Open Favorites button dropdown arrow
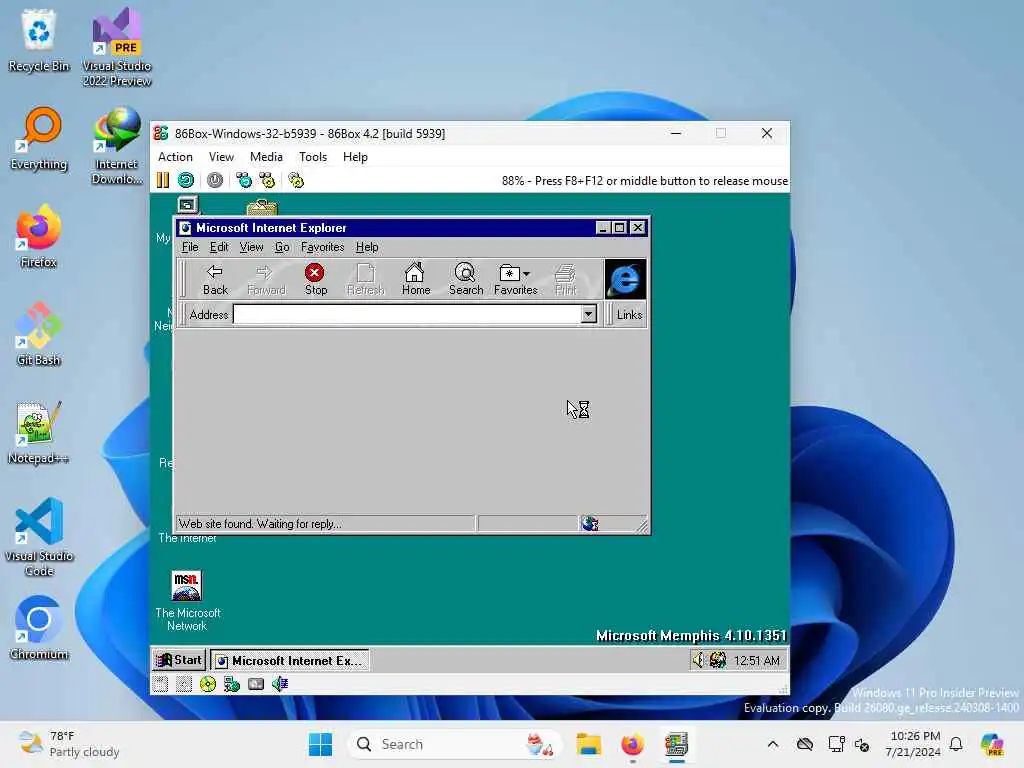 (x=526, y=274)
